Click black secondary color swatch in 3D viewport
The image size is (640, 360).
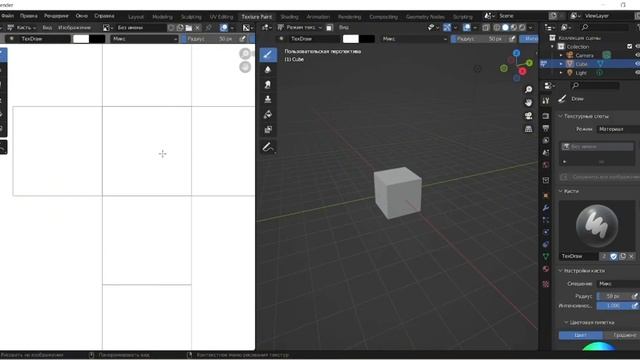coord(367,39)
